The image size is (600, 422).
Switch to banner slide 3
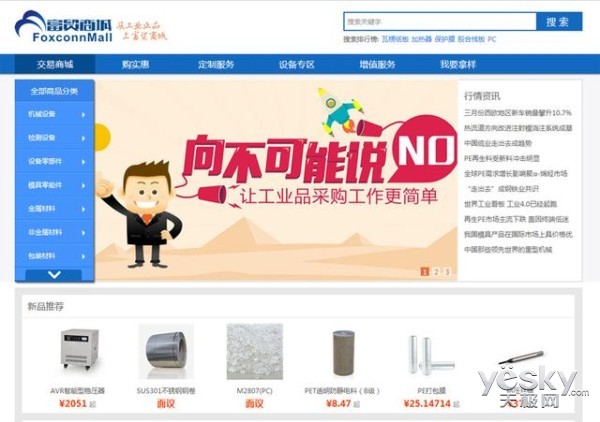coord(447,272)
